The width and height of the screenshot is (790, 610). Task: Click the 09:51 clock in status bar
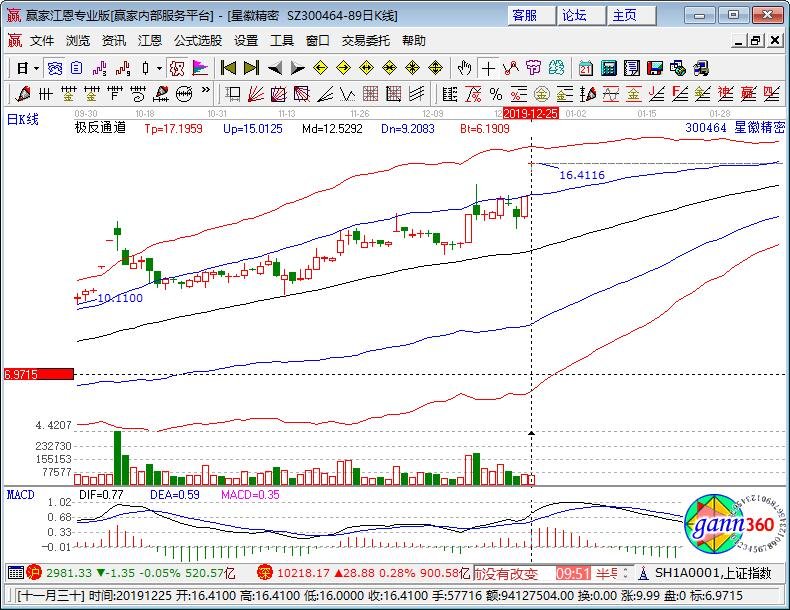pyautogui.click(x=573, y=573)
